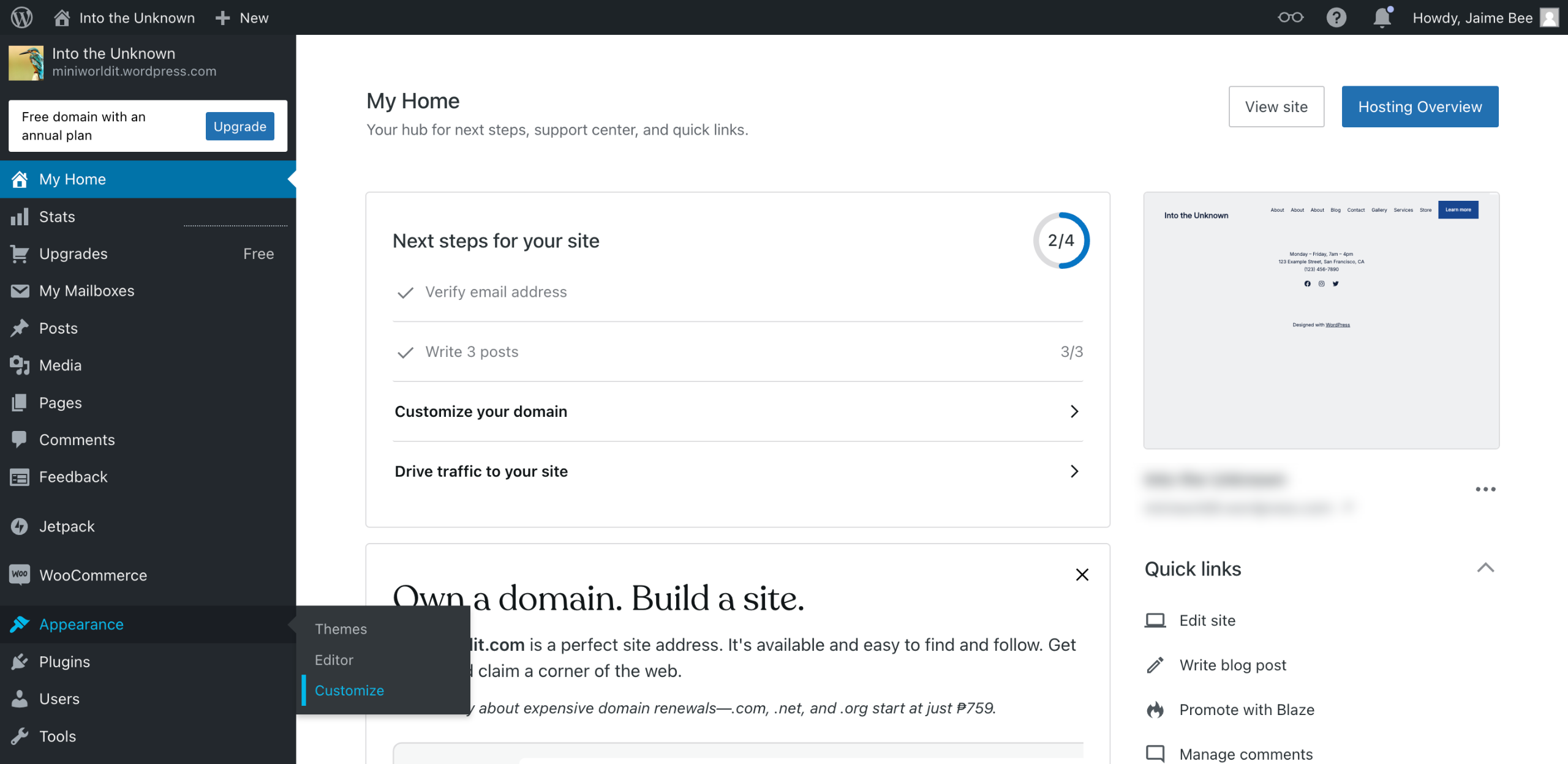This screenshot has height=764, width=1568.
Task: Click the 2/4 progress ring
Action: (1061, 241)
